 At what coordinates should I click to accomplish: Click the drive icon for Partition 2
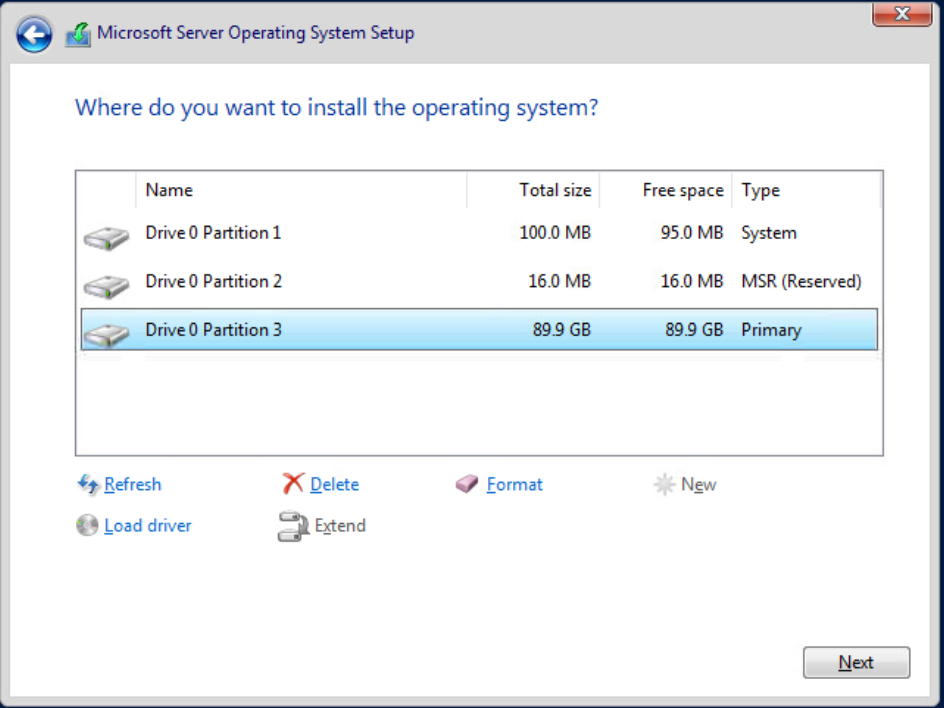pyautogui.click(x=106, y=286)
